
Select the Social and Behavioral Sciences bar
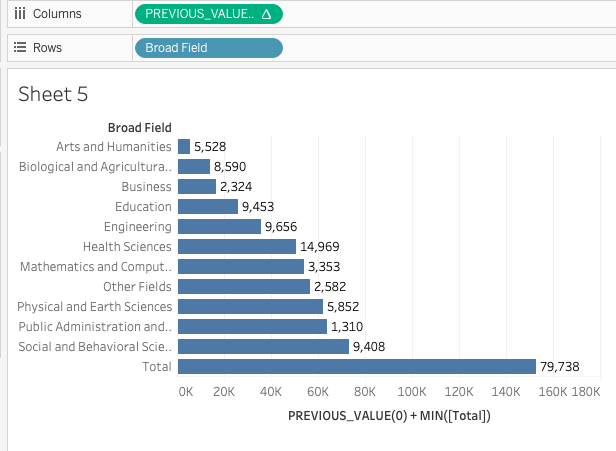click(262, 347)
